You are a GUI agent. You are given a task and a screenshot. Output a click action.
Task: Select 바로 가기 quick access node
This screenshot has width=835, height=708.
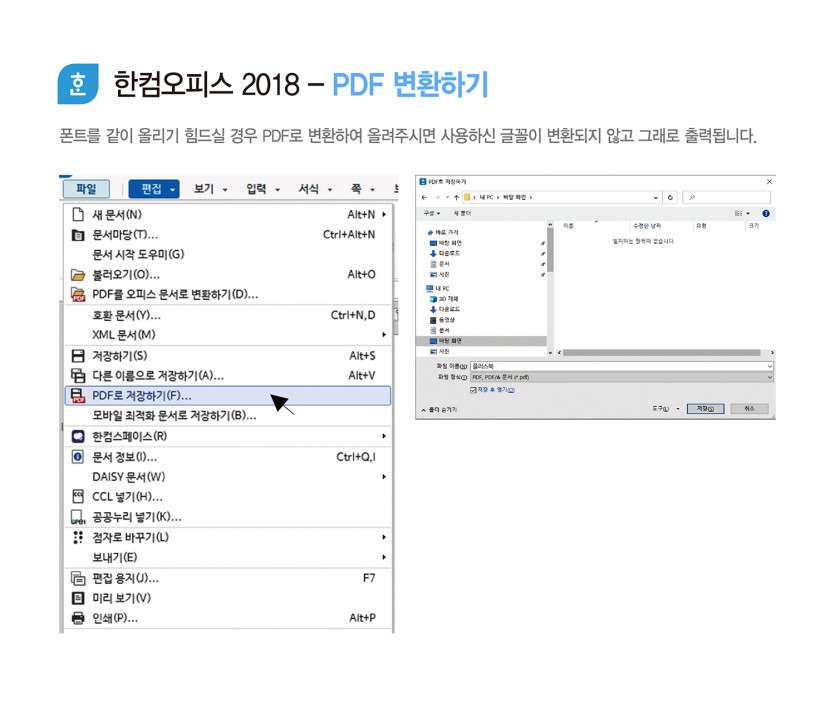point(443,233)
